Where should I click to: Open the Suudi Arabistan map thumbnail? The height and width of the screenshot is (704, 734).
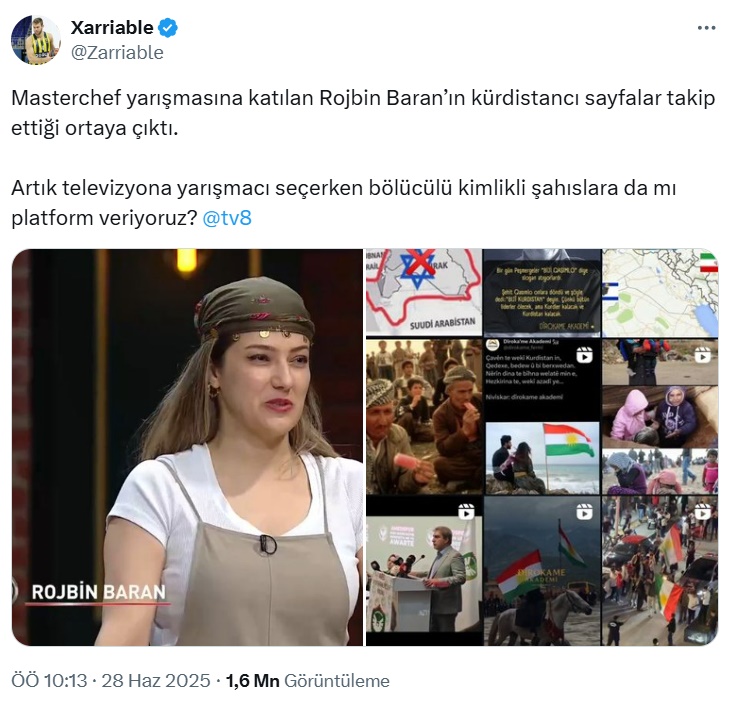(x=424, y=293)
